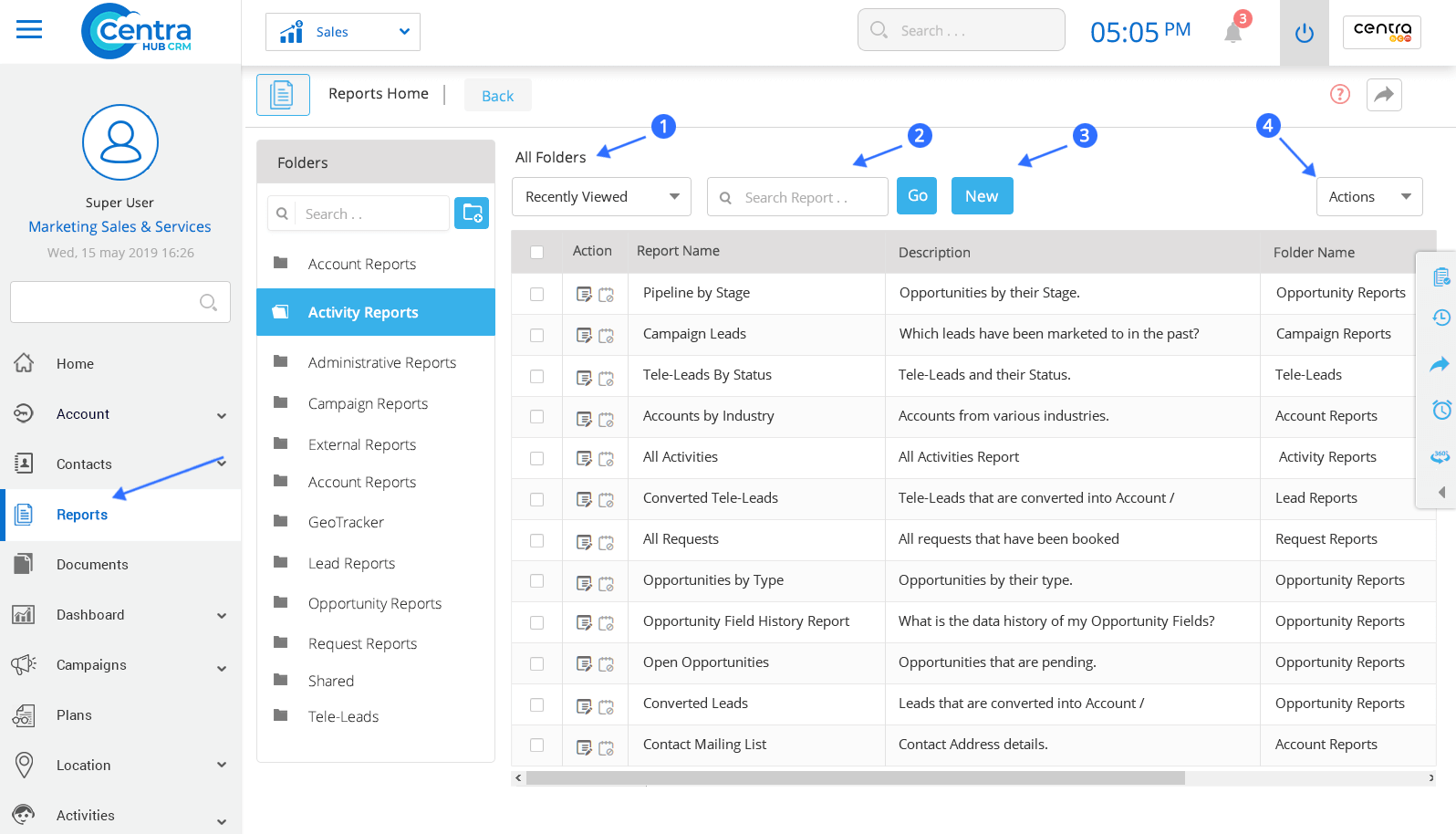Click the New report button
The width and height of the screenshot is (1456, 834).
982,195
